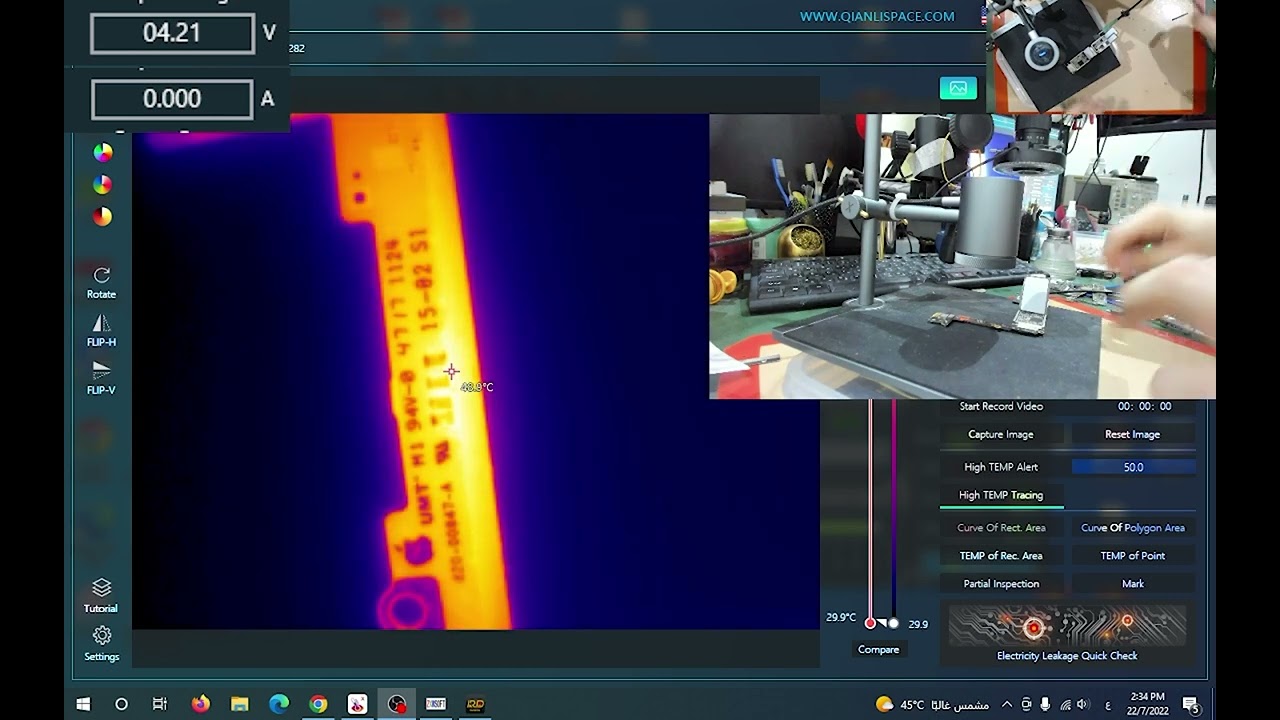Click the voltage reading 04.21 field

172,33
